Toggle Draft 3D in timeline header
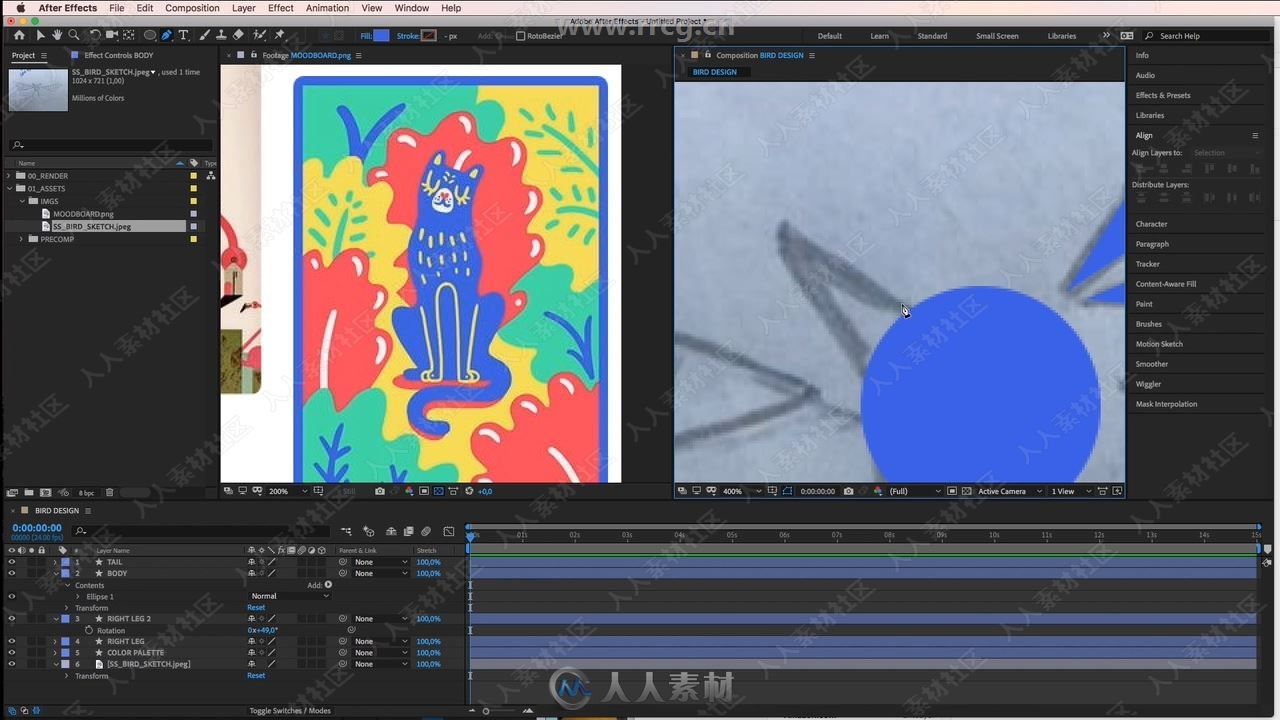This screenshot has height=720, width=1280. [x=369, y=531]
